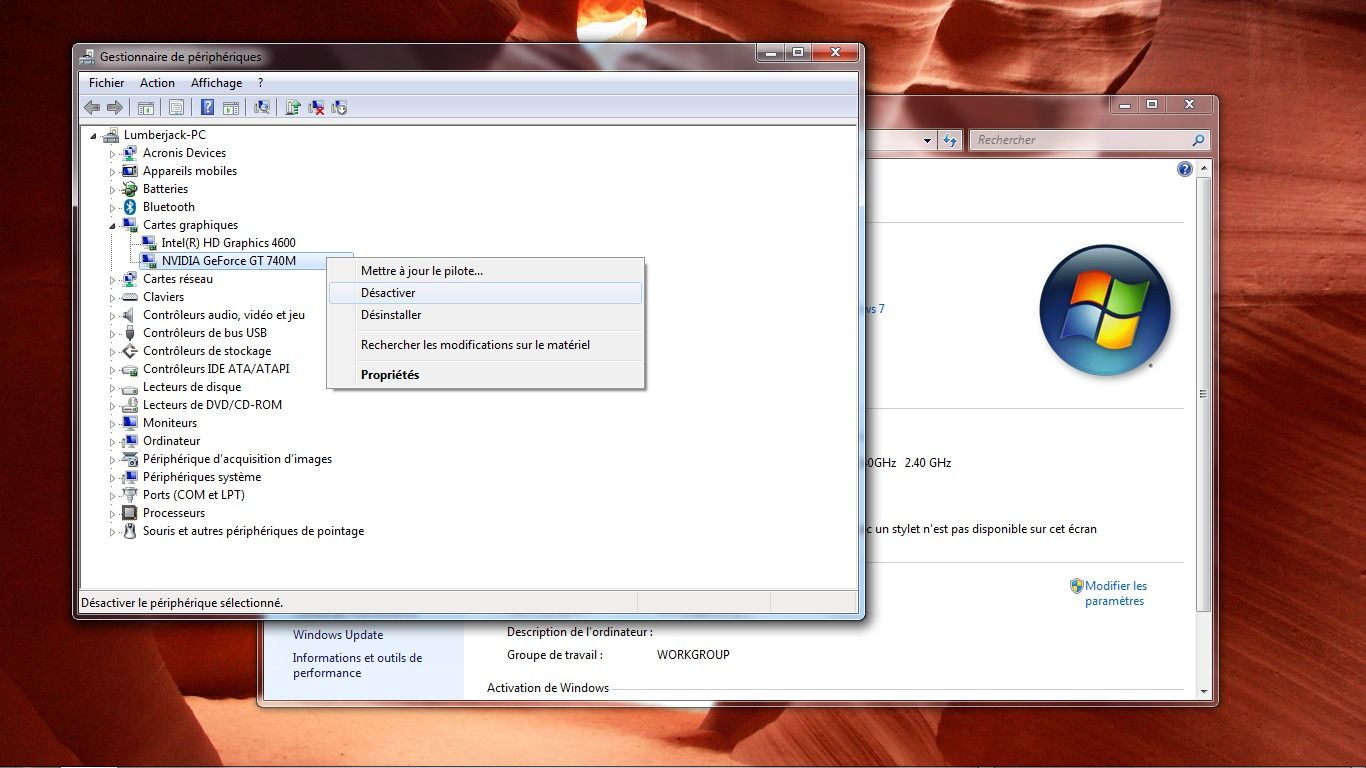1366x768 pixels.
Task: Click the System window vertical scrollbar
Action: [x=1203, y=395]
